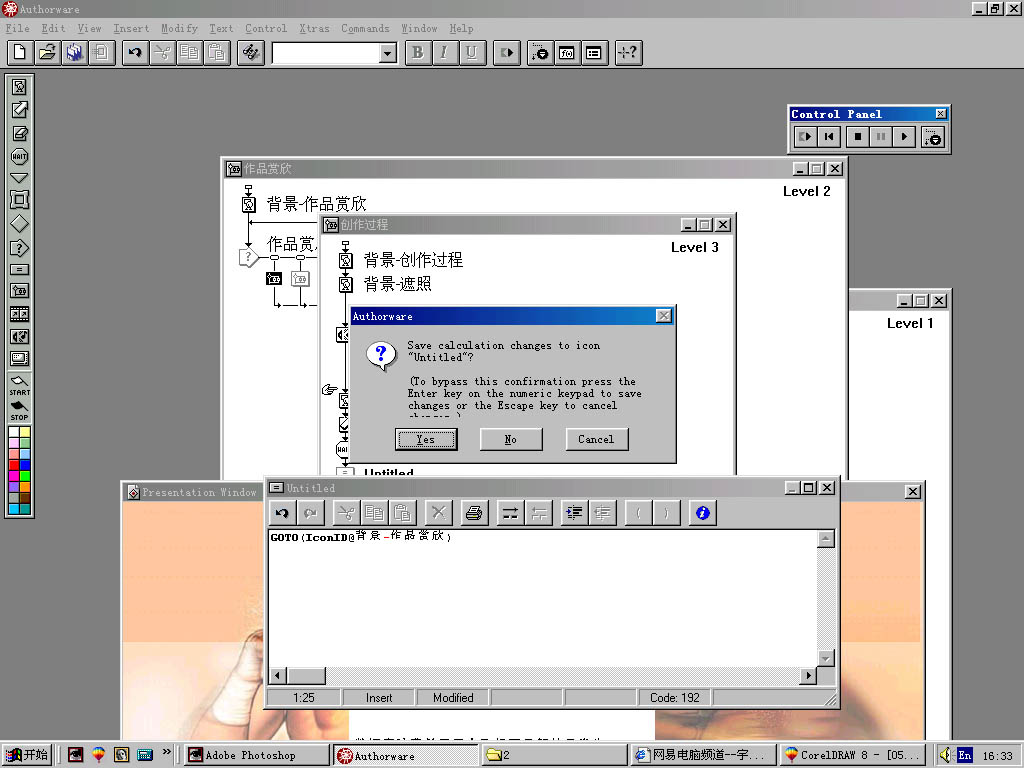Click Undo in the main toolbar
This screenshot has width=1024, height=768.
pos(135,52)
